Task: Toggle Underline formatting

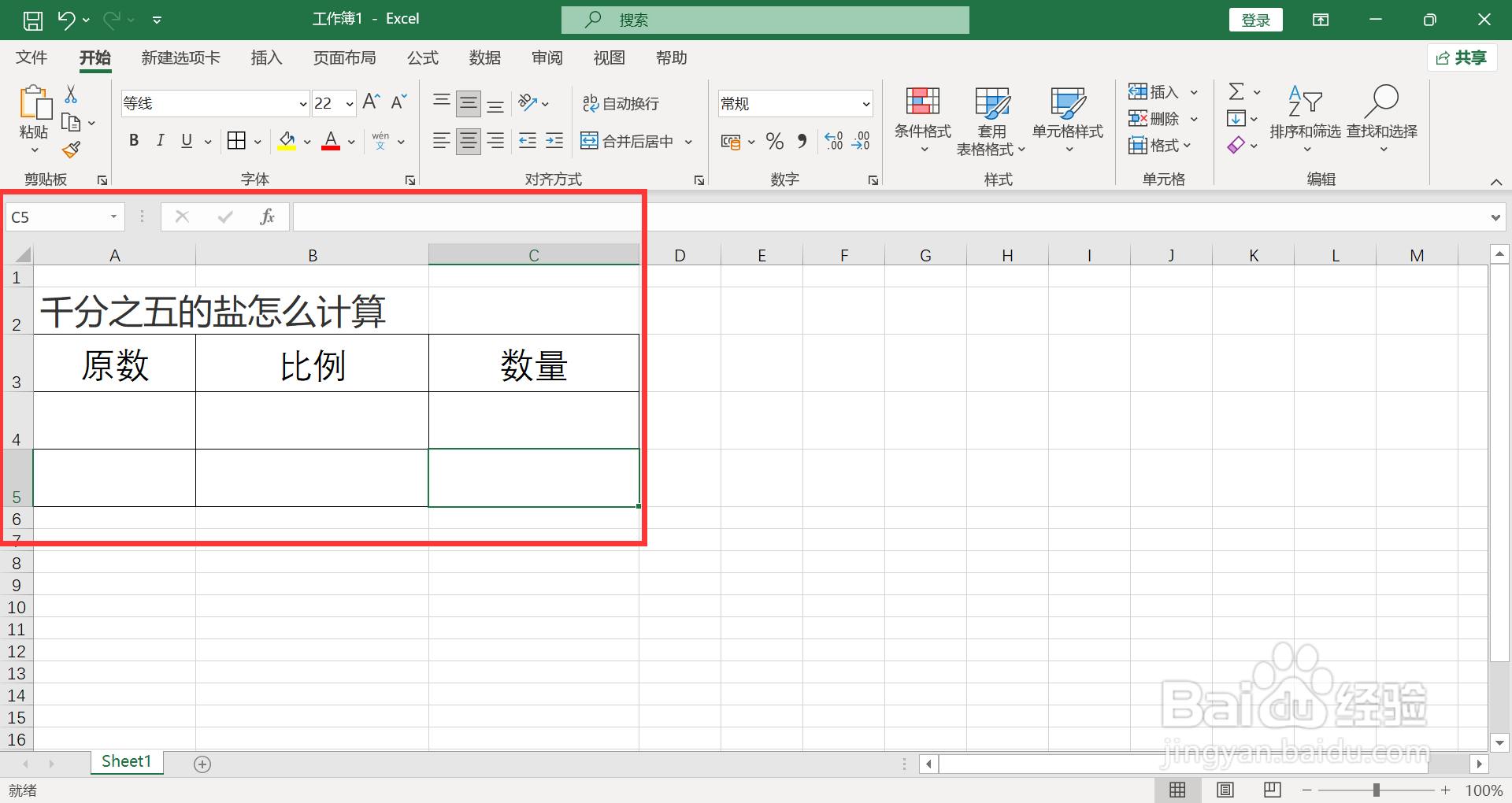Action: pos(187,141)
